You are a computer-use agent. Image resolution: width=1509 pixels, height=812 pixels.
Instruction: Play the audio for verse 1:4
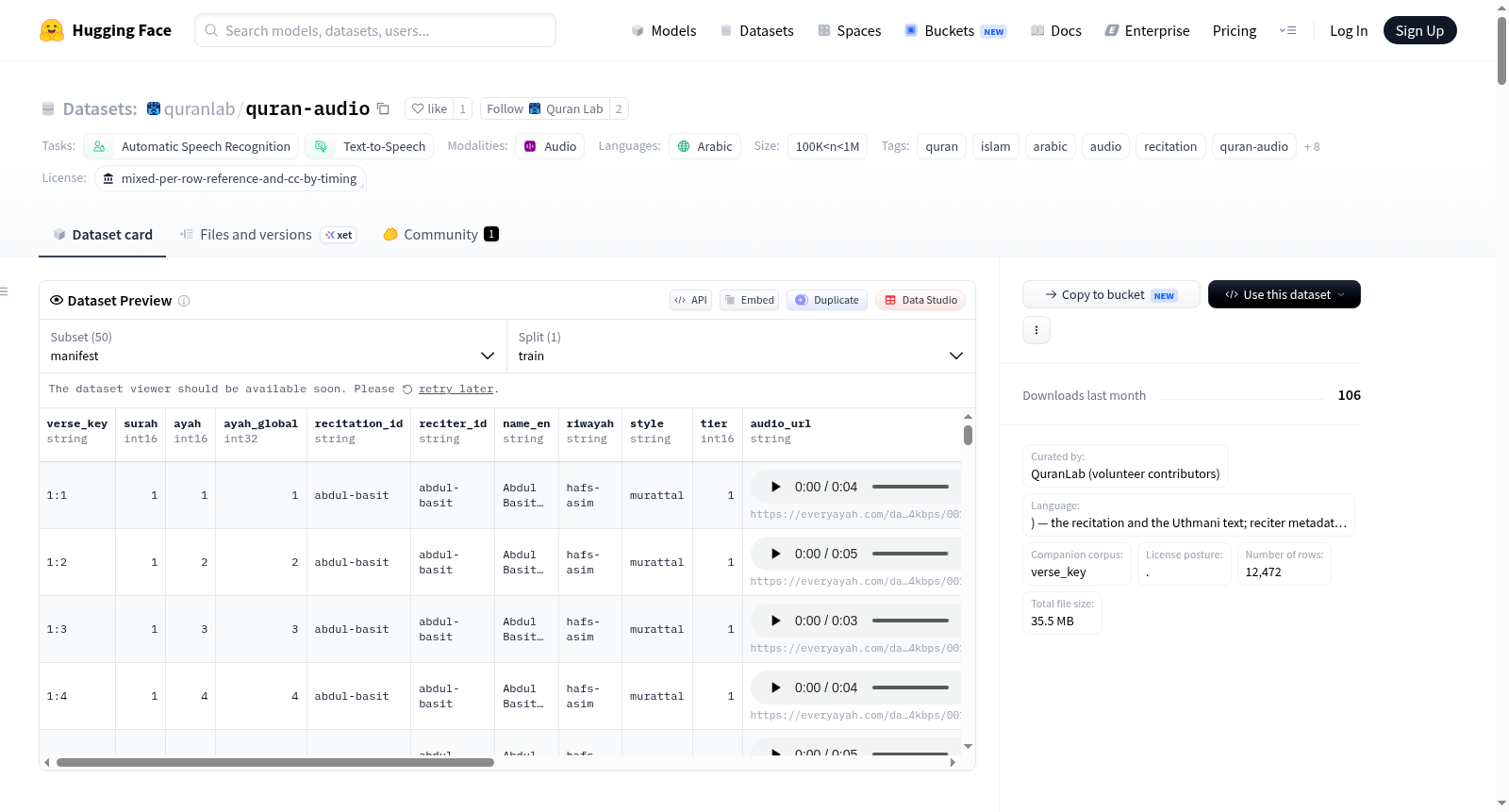(x=775, y=688)
